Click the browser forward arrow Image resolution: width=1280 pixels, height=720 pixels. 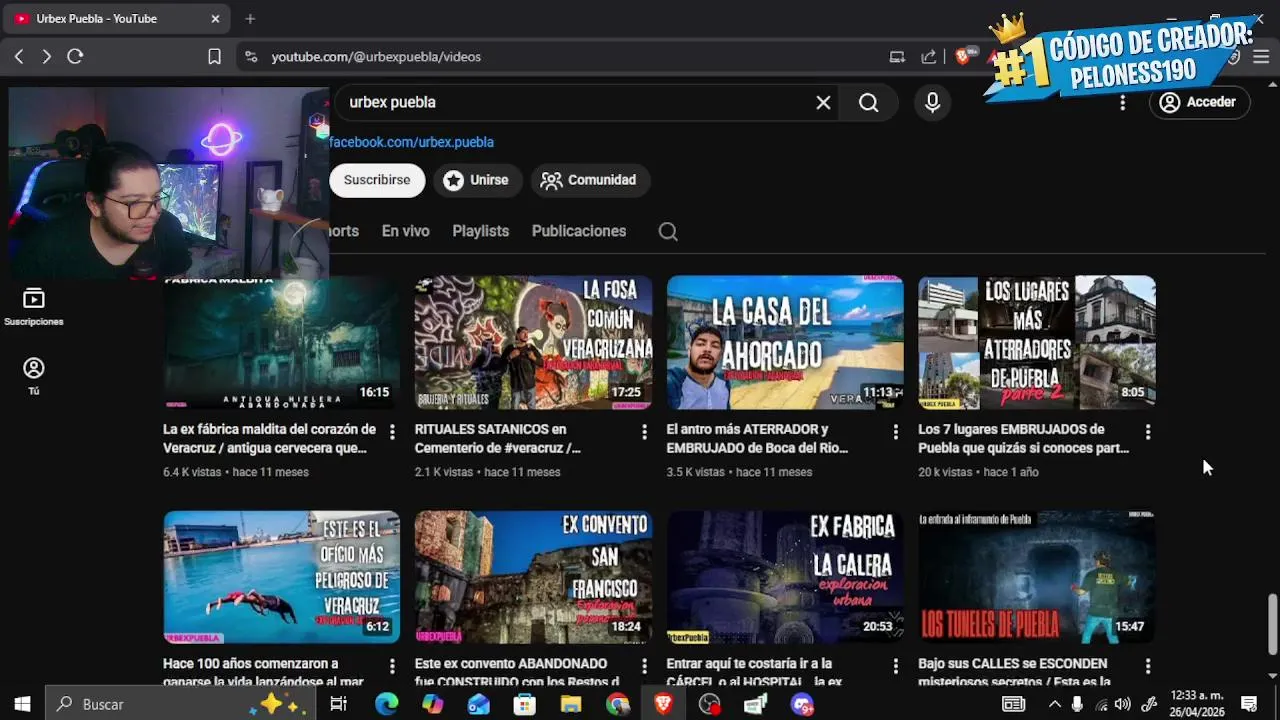click(x=46, y=57)
